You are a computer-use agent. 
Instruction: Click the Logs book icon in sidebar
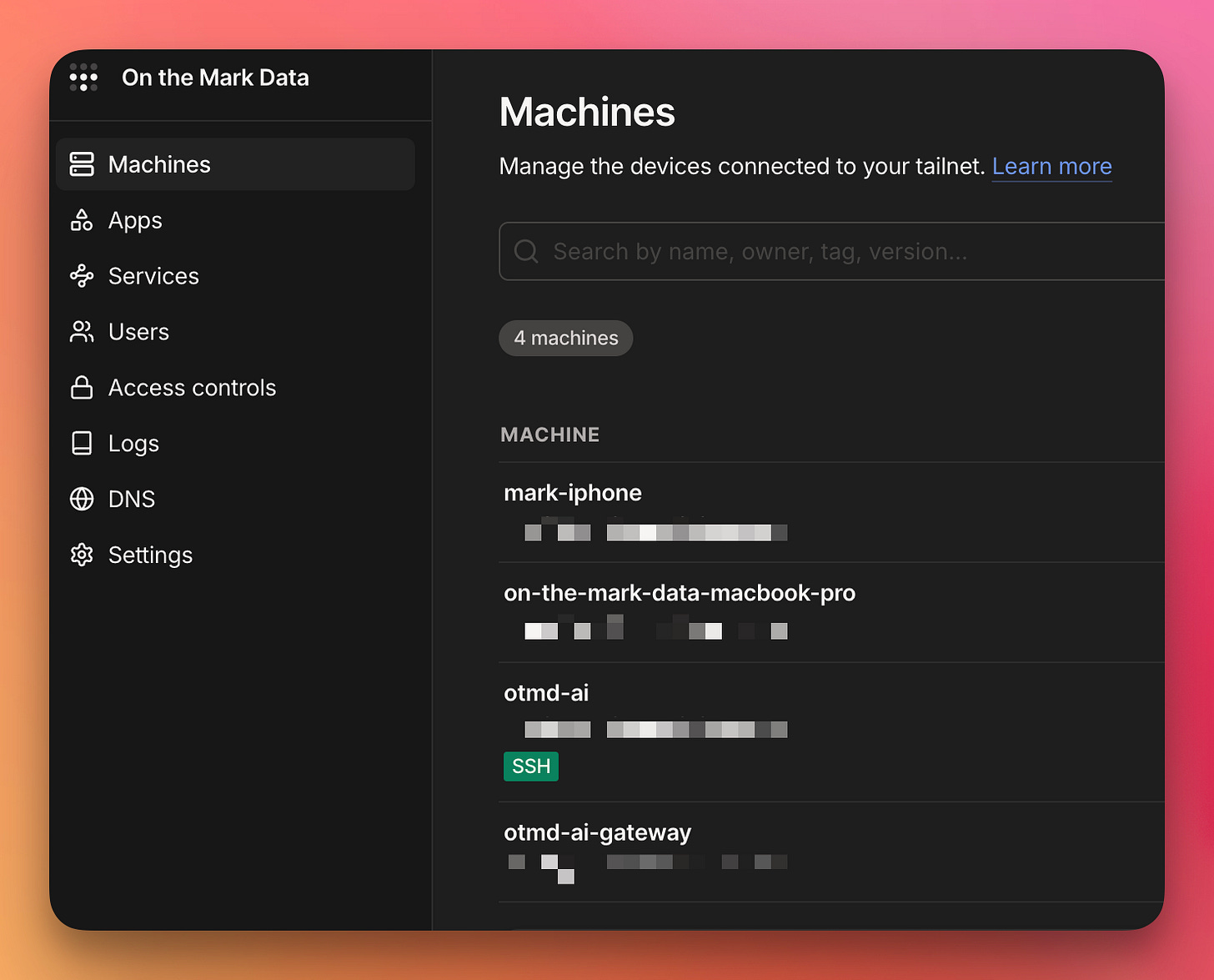tap(82, 443)
